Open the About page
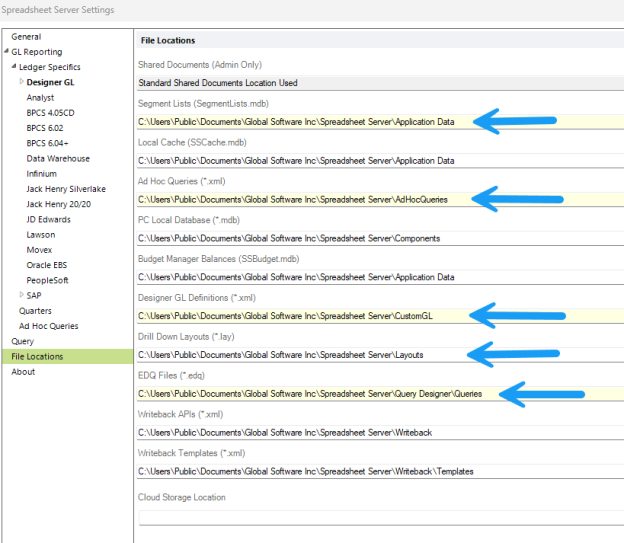Screen dimensions: 624x543 pos(23,371)
